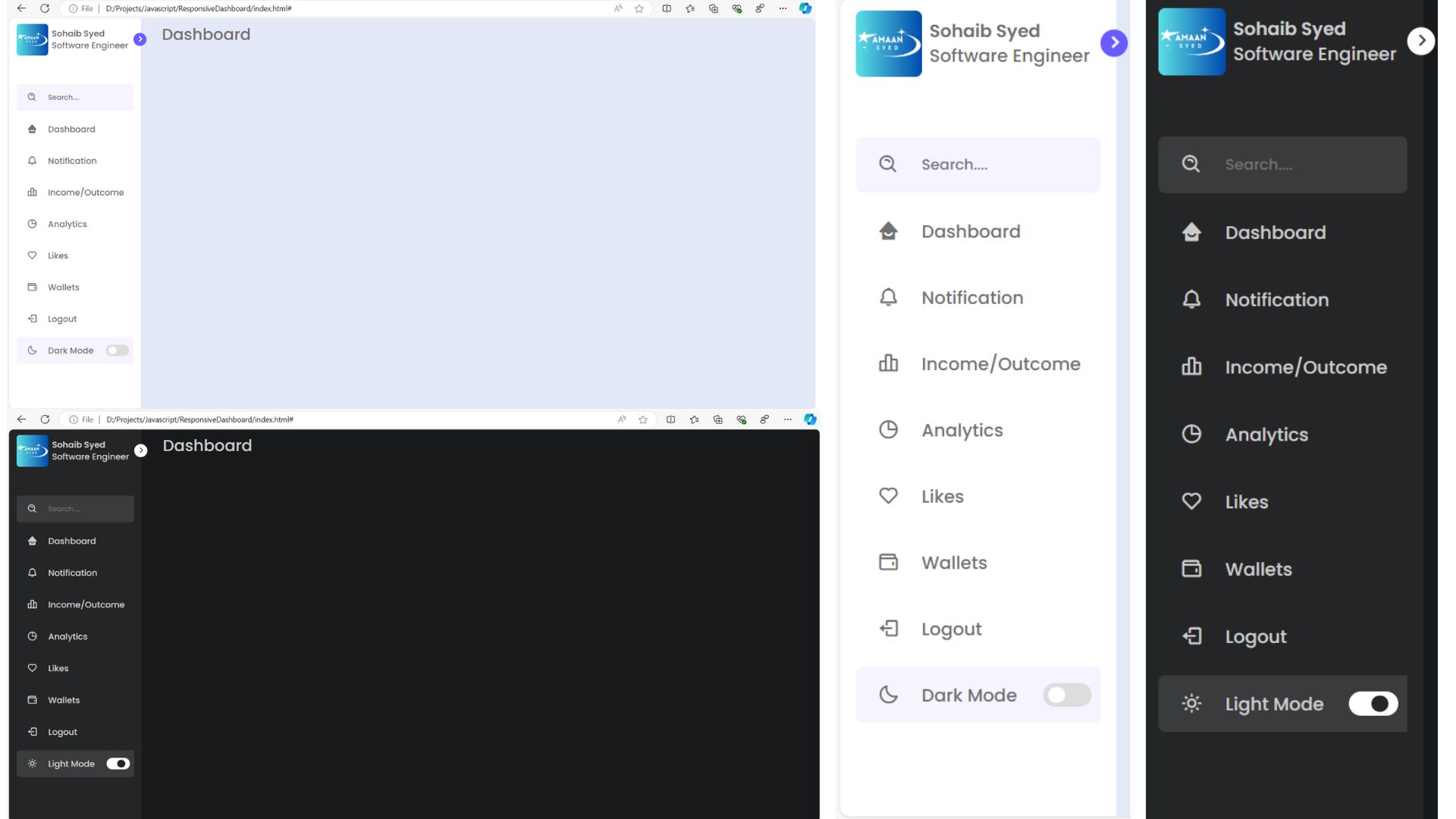Select the Income/Outcome menu entry
Image resolution: width=1456 pixels, height=819 pixels.
click(x=1000, y=363)
